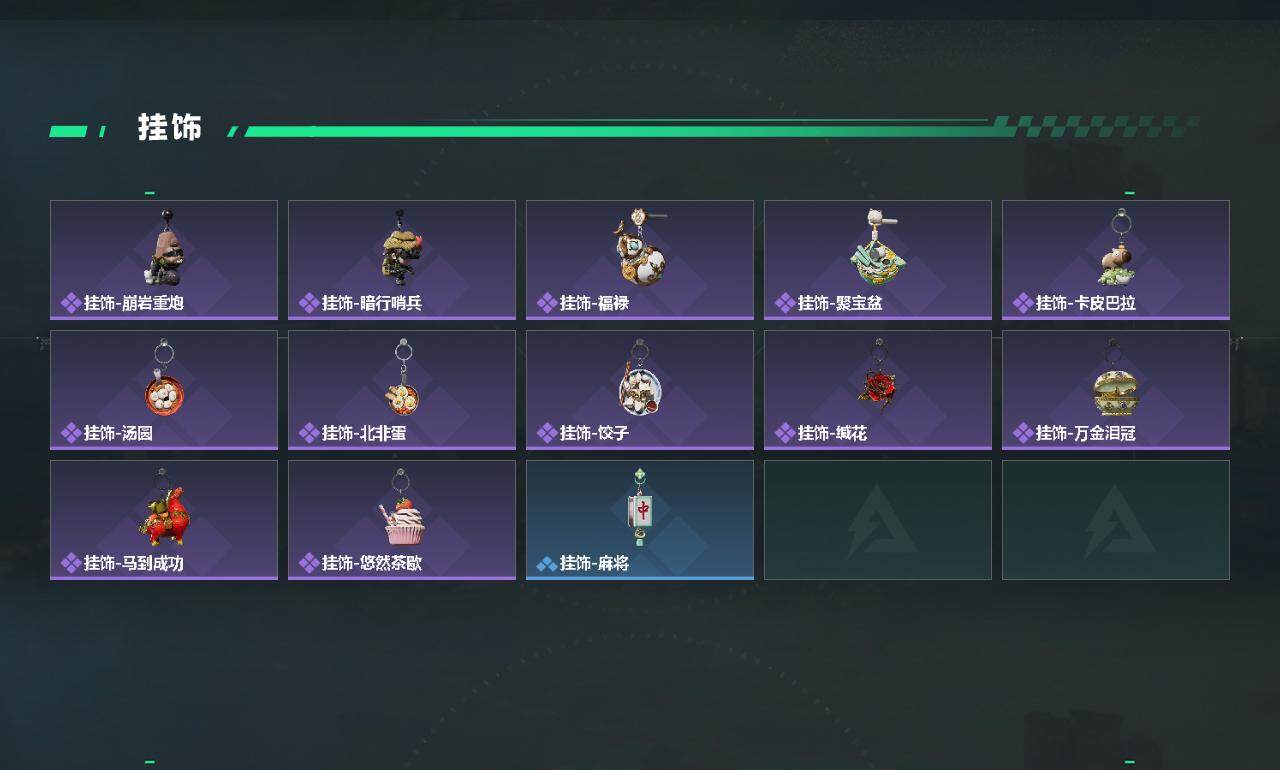This screenshot has width=1280, height=770.
Task: Click the 挂饰-马到成功 label
Action: 133,563
